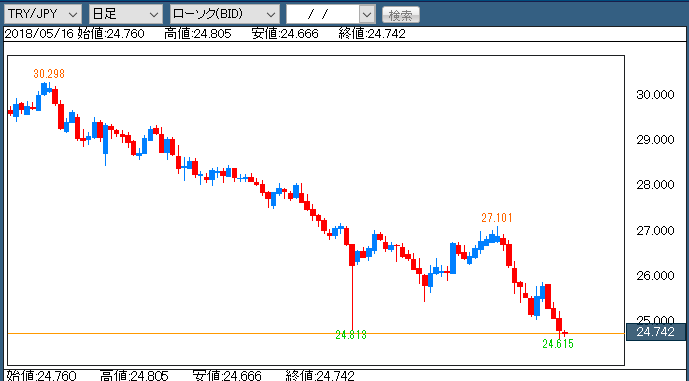
Task: Select the 24.813 low price marker
Action: 351,335
